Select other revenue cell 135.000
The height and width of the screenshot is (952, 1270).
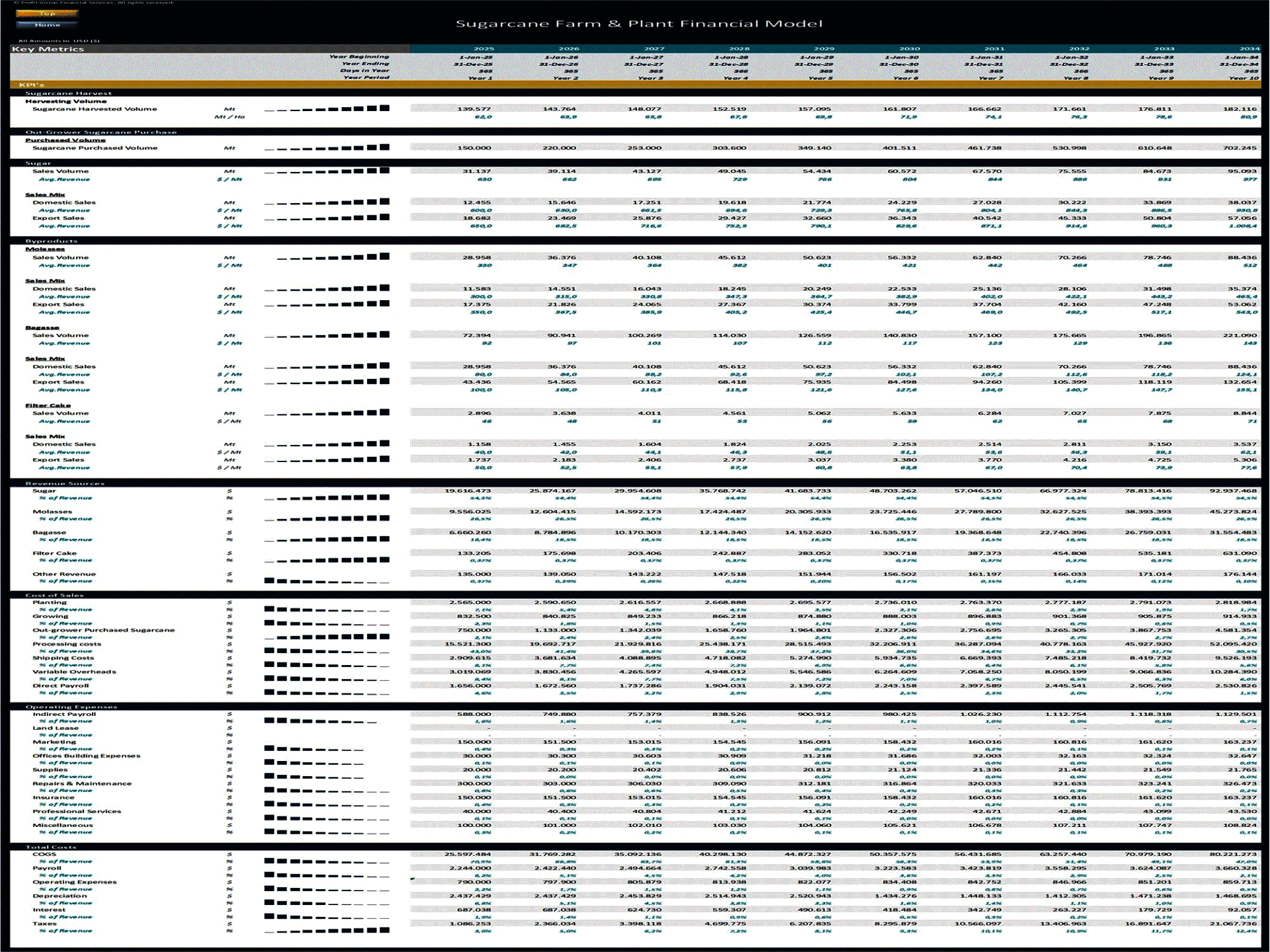(x=474, y=574)
